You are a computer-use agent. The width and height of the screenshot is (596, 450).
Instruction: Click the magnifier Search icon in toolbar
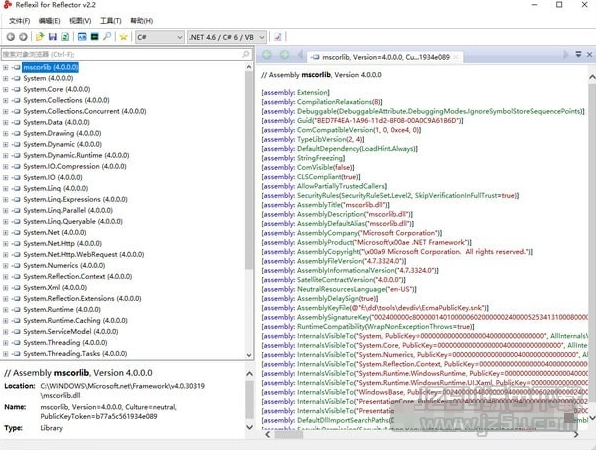[107, 37]
